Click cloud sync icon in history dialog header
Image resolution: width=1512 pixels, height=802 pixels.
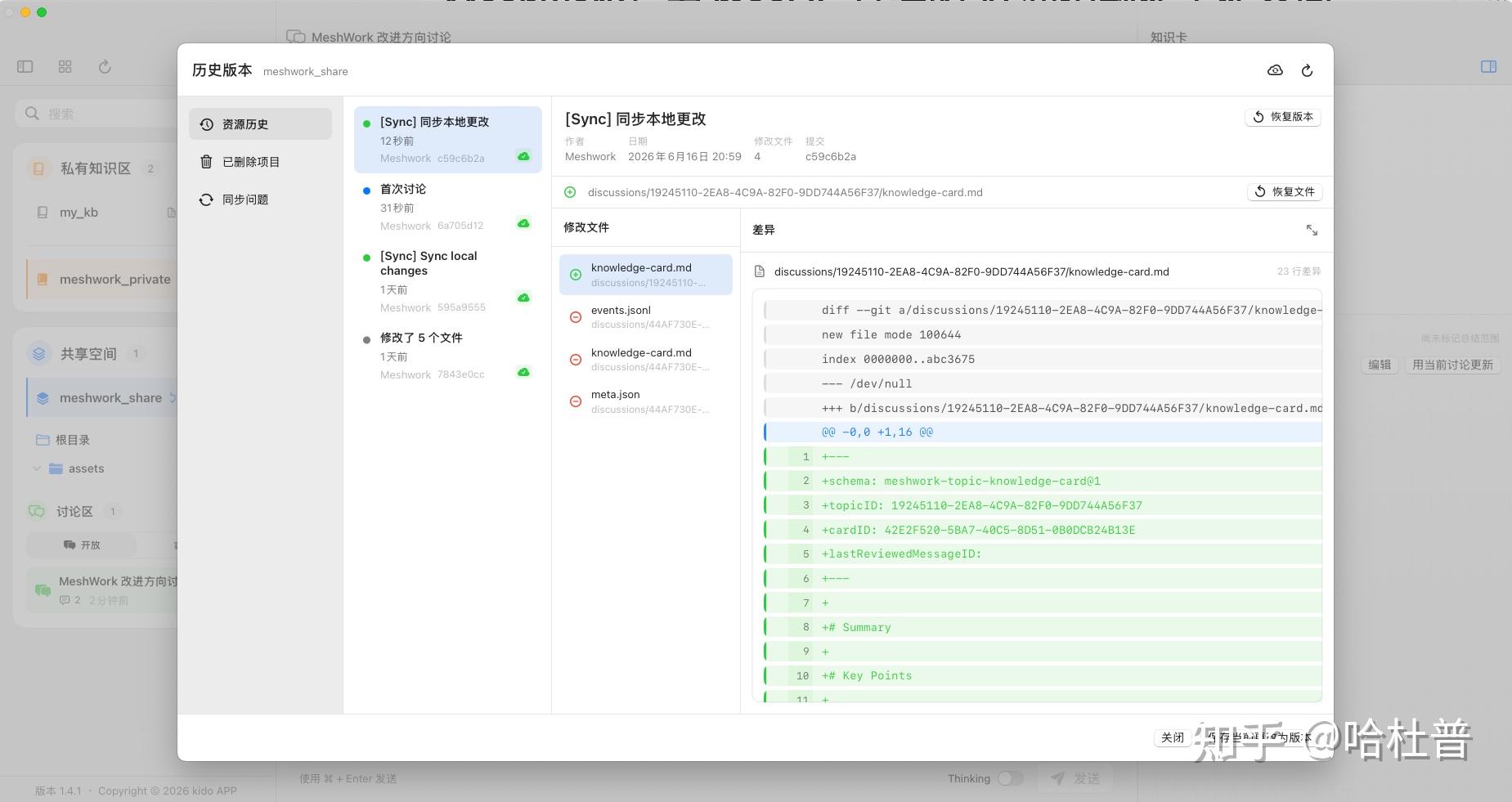[1275, 70]
